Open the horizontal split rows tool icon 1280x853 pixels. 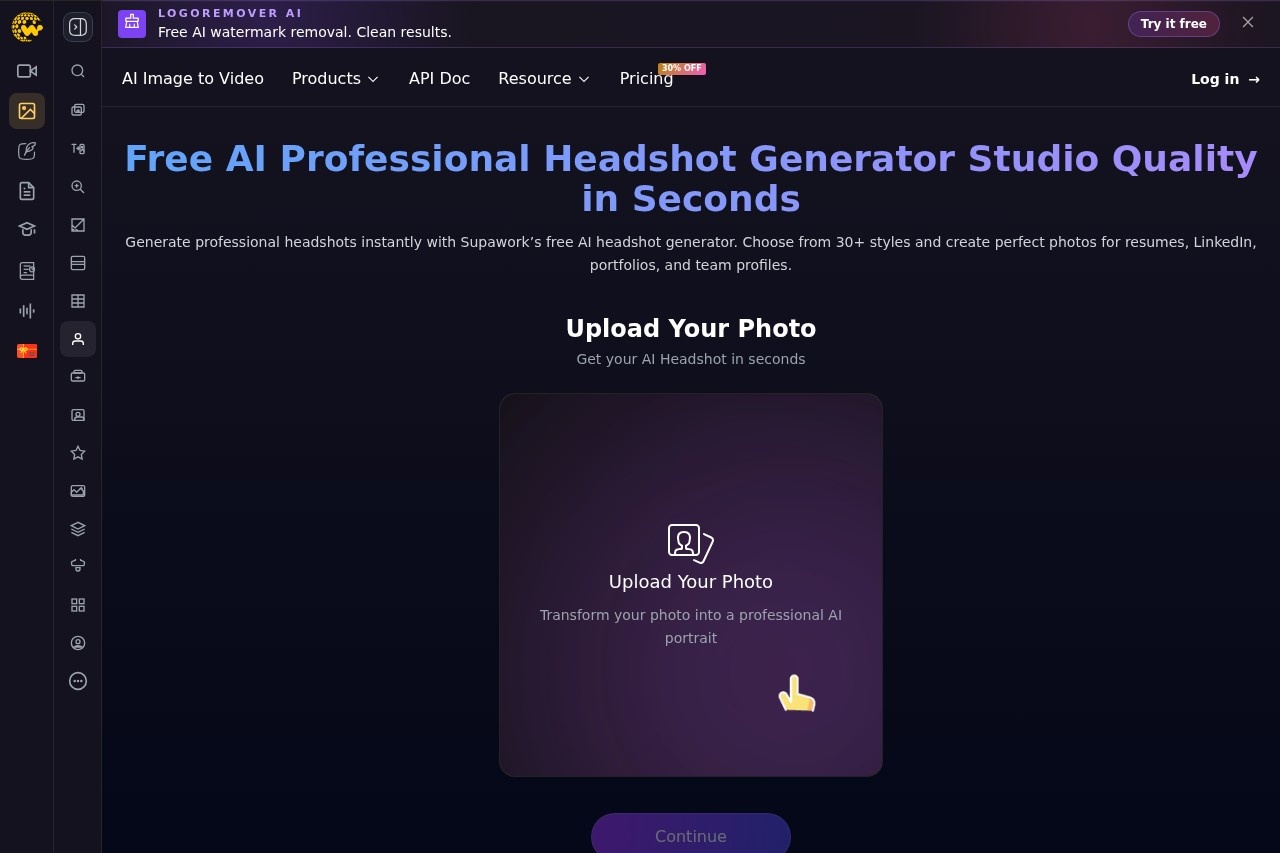(78, 263)
